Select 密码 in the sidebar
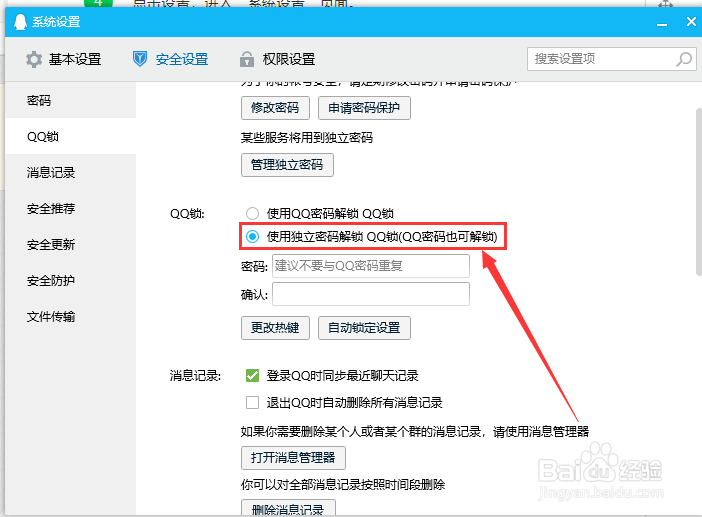702x517 pixels. [x=71, y=100]
